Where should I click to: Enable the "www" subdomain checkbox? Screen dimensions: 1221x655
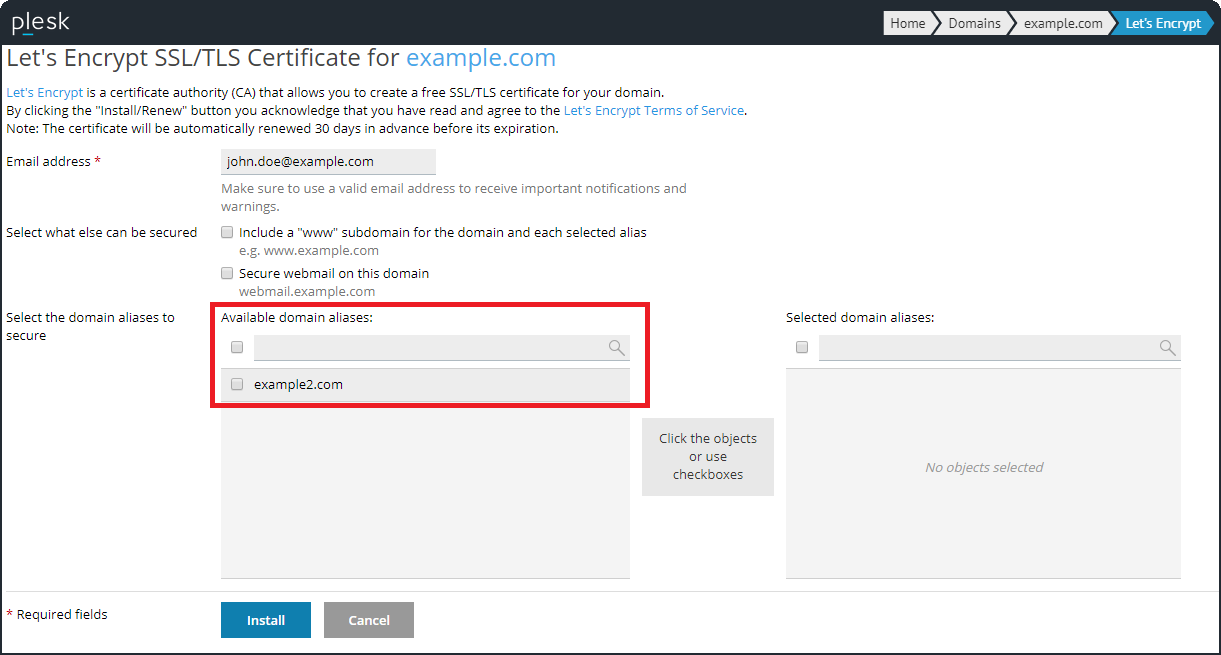click(x=227, y=232)
